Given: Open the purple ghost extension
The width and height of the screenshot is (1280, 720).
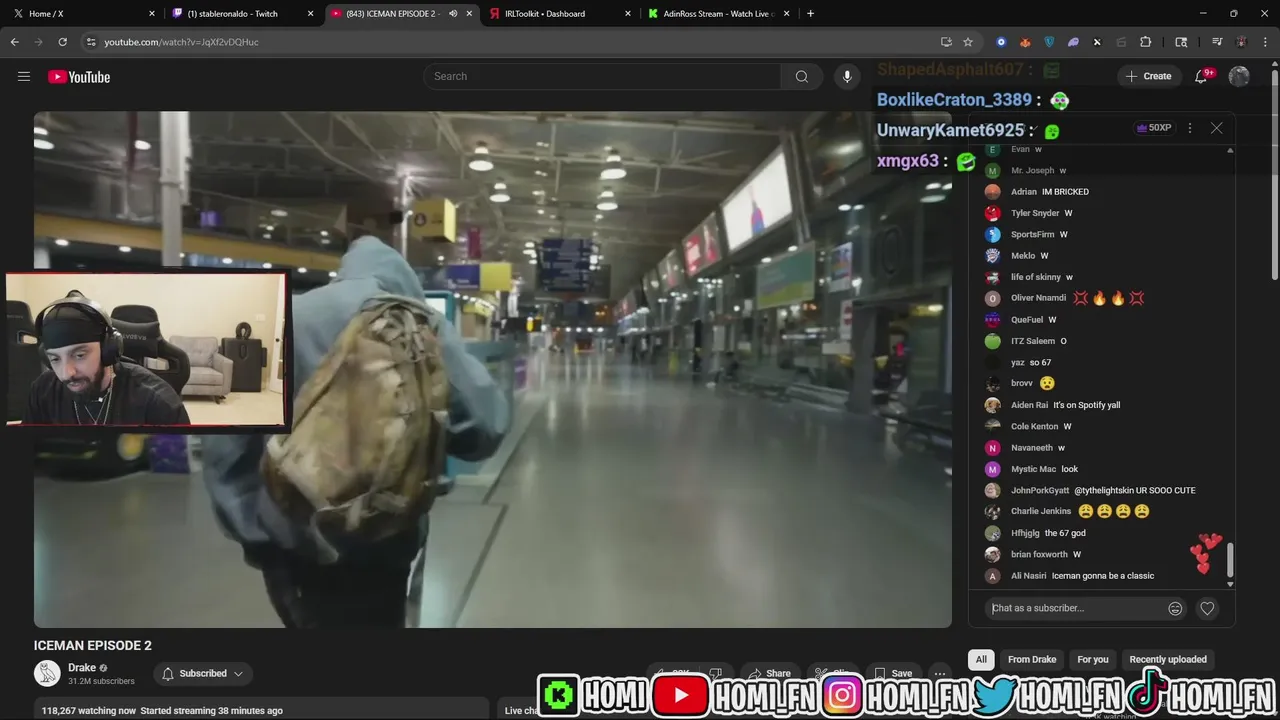Looking at the screenshot, I should coord(1073,42).
